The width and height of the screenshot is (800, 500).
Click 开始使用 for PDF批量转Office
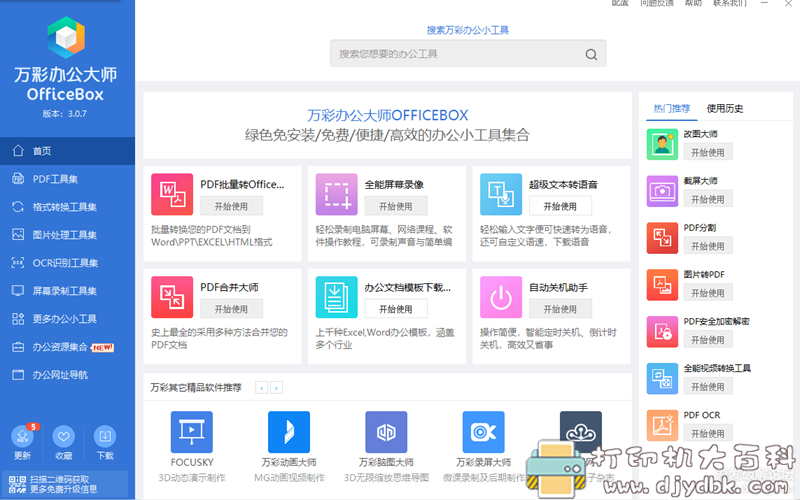(x=231, y=206)
